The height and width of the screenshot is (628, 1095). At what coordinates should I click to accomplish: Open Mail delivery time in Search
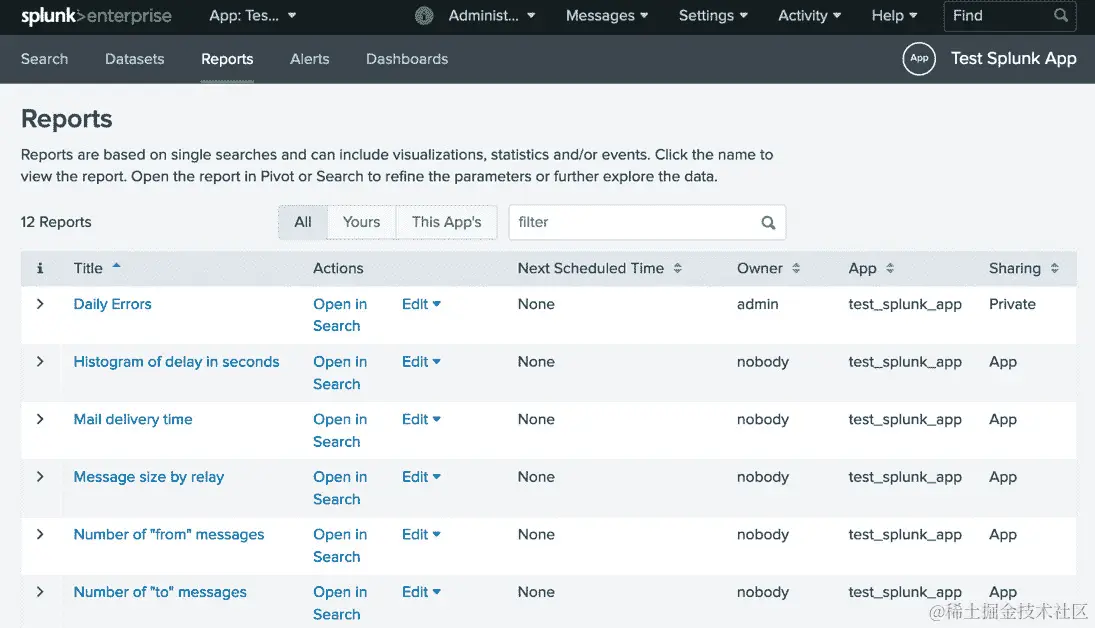pos(340,430)
